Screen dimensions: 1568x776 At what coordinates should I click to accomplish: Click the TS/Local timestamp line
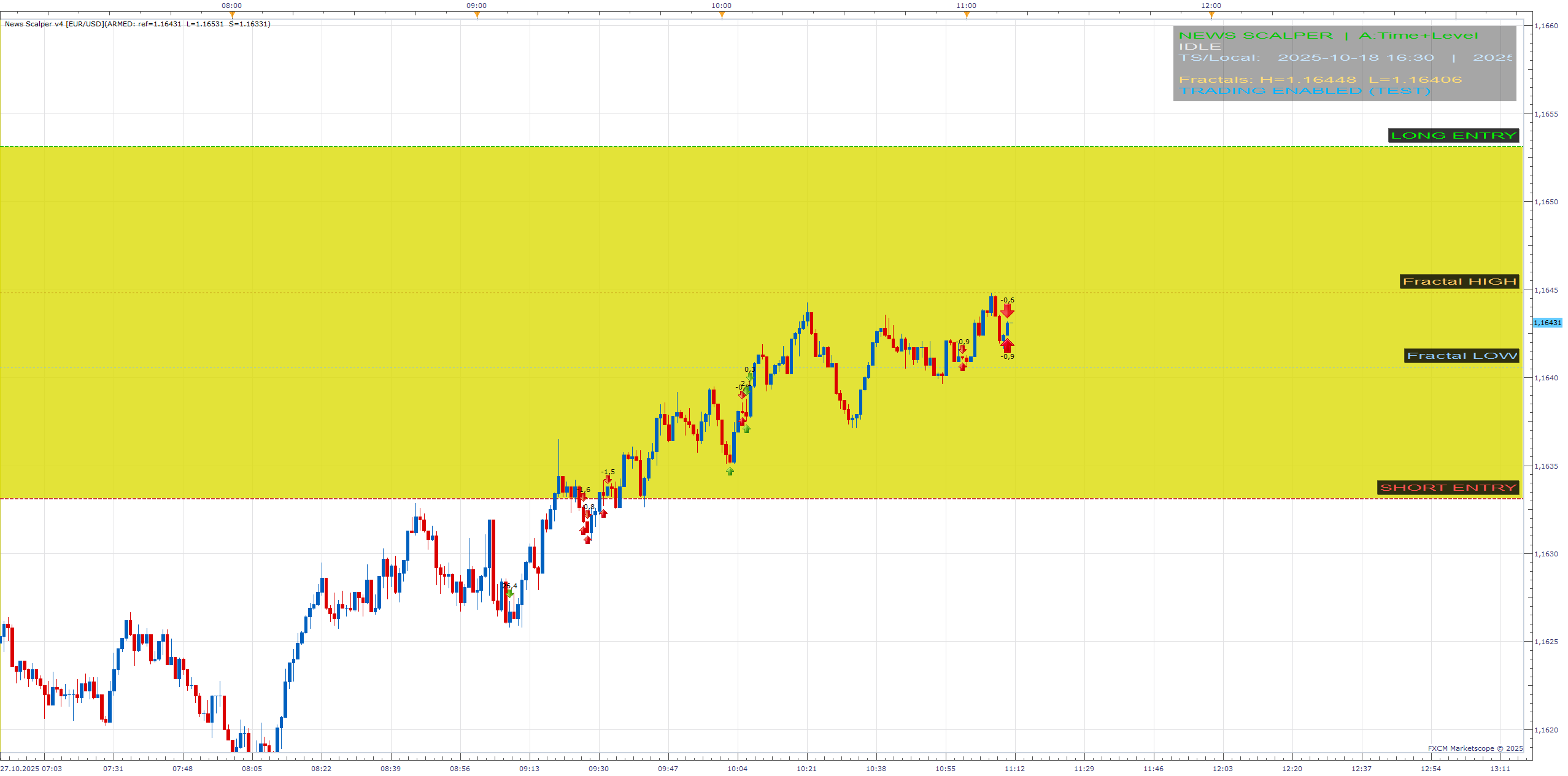[x=1345, y=58]
